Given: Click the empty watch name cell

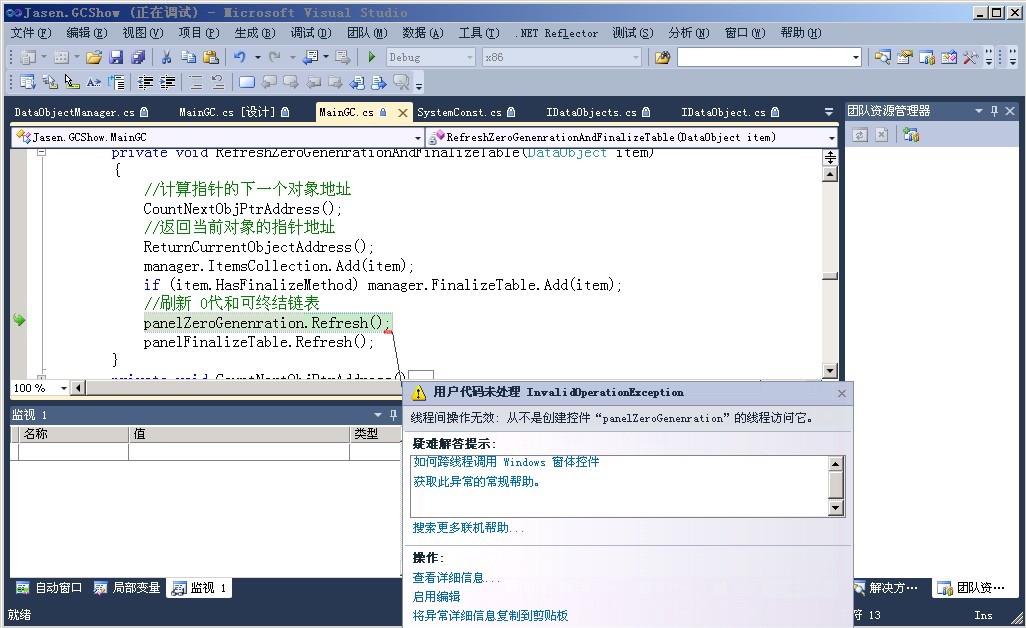Looking at the screenshot, I should (73, 452).
